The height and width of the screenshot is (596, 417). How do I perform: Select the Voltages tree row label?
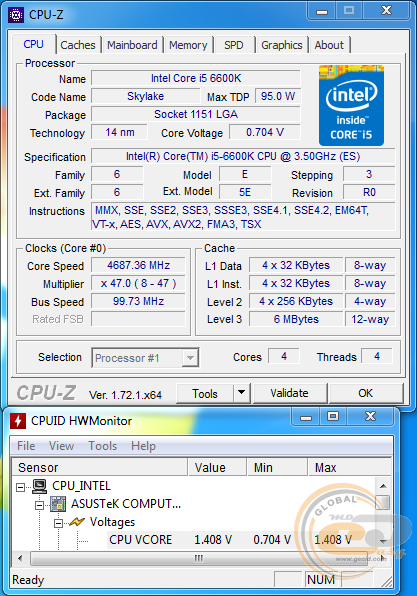tap(112, 522)
